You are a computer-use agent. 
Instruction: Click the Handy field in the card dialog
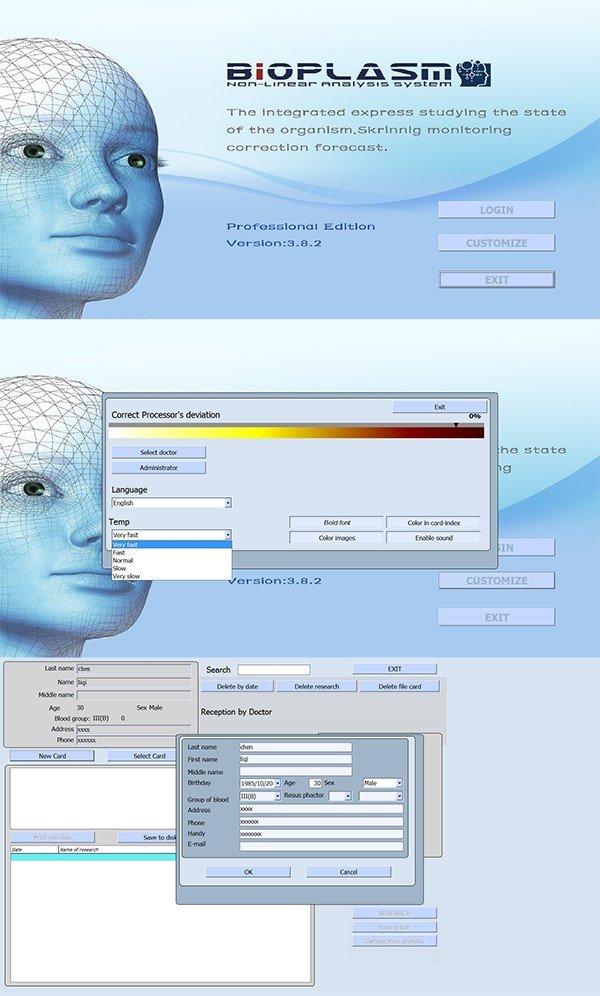321,834
